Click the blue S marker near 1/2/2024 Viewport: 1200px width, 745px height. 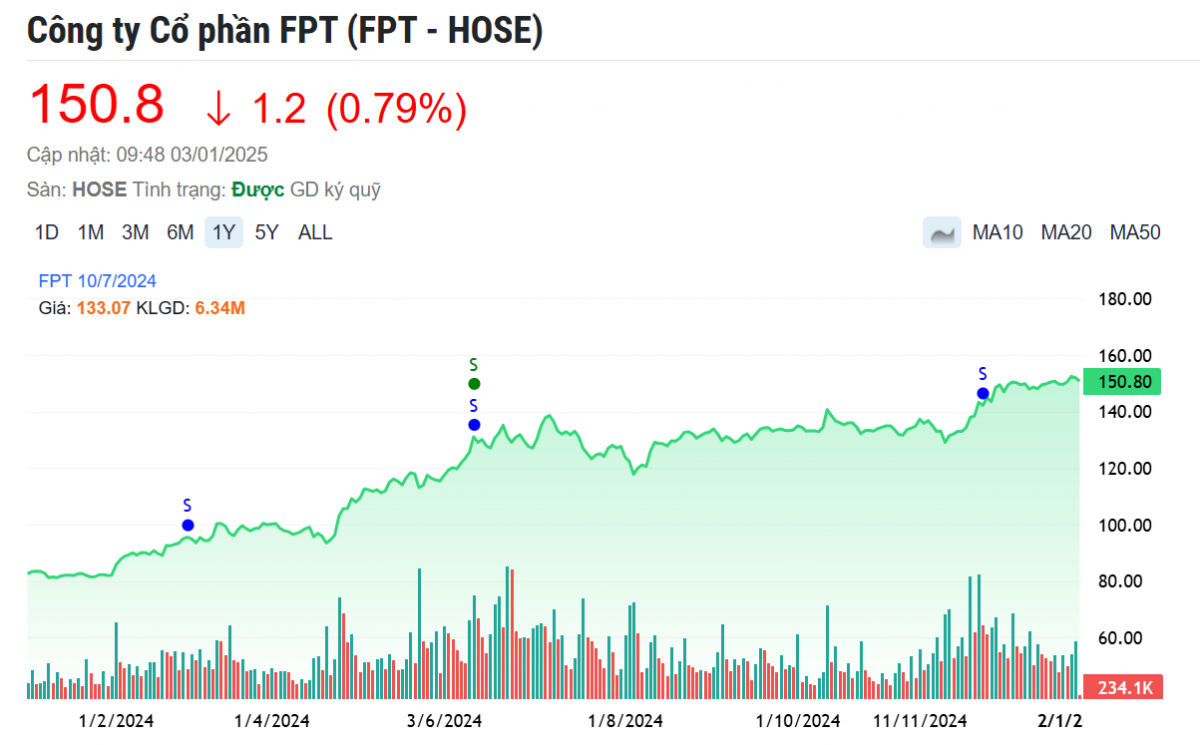tap(187, 525)
